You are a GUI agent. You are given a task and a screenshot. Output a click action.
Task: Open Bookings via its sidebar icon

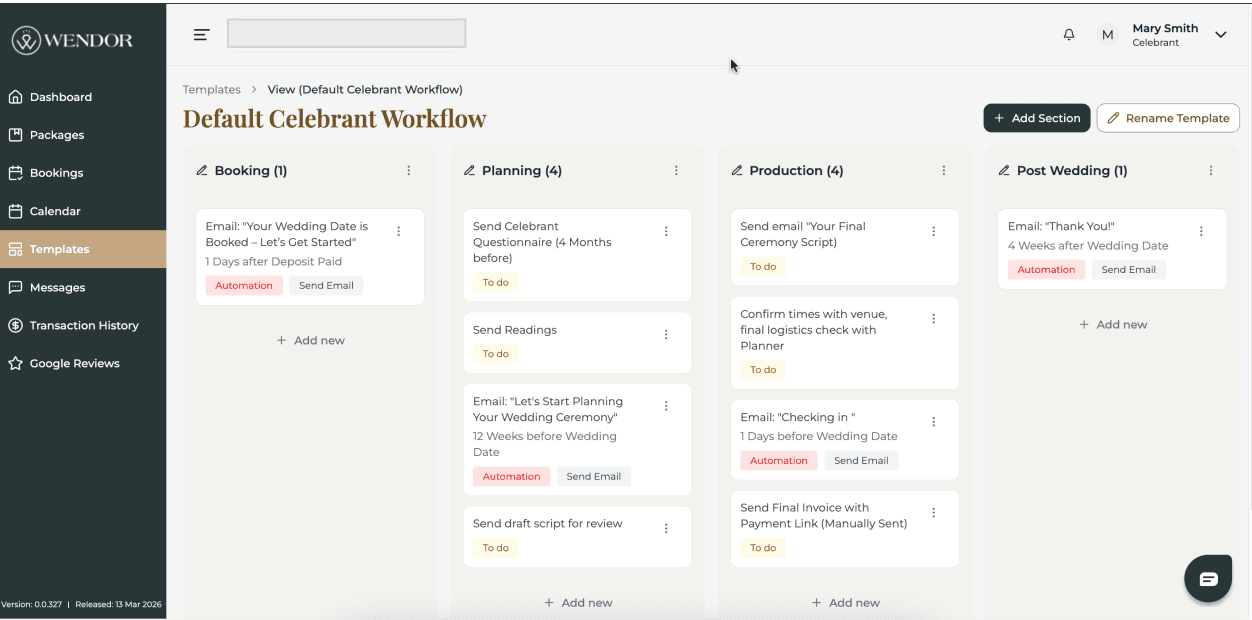pyautogui.click(x=14, y=172)
